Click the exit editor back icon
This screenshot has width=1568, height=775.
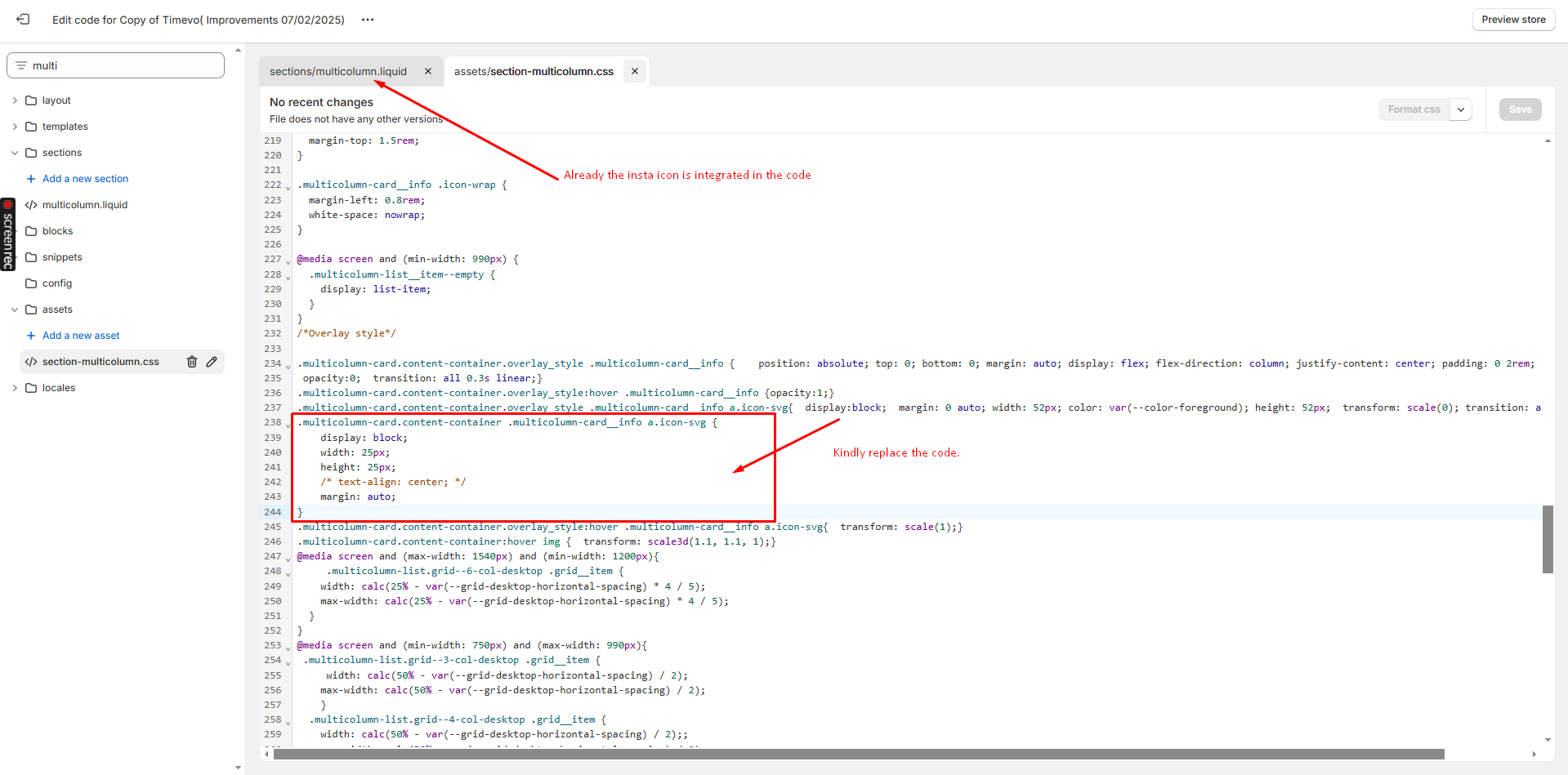pyautogui.click(x=23, y=19)
